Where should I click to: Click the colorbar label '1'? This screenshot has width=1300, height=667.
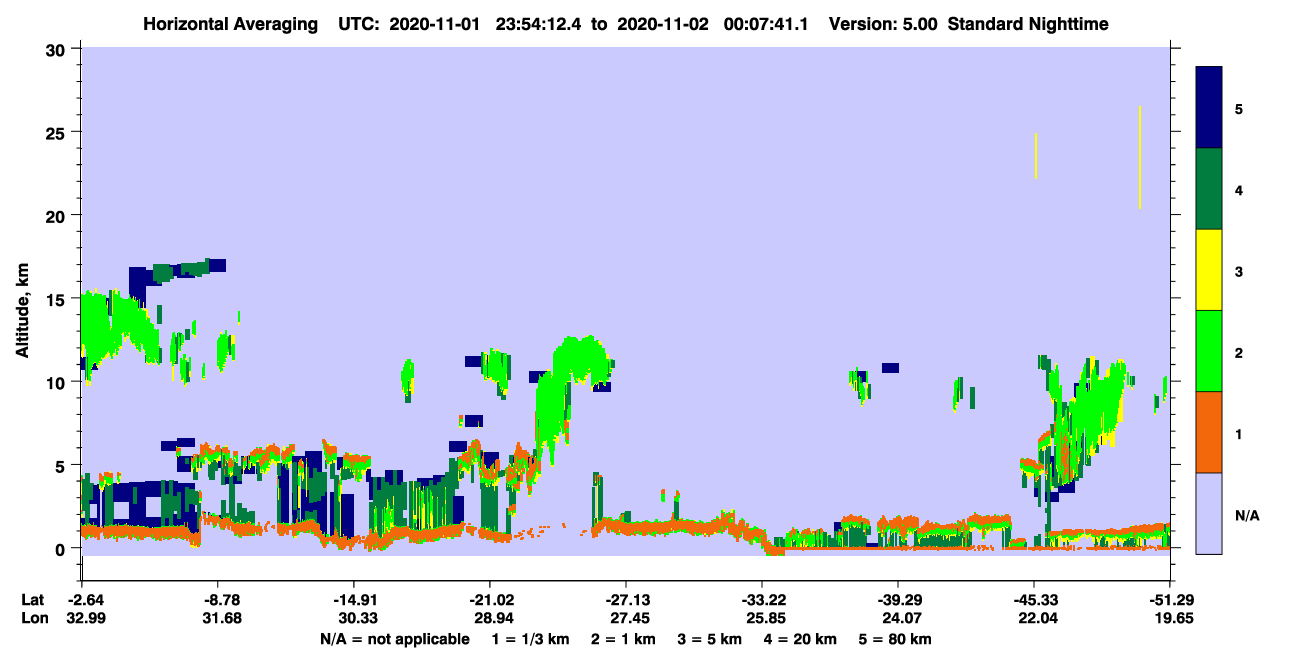pyautogui.click(x=1239, y=432)
